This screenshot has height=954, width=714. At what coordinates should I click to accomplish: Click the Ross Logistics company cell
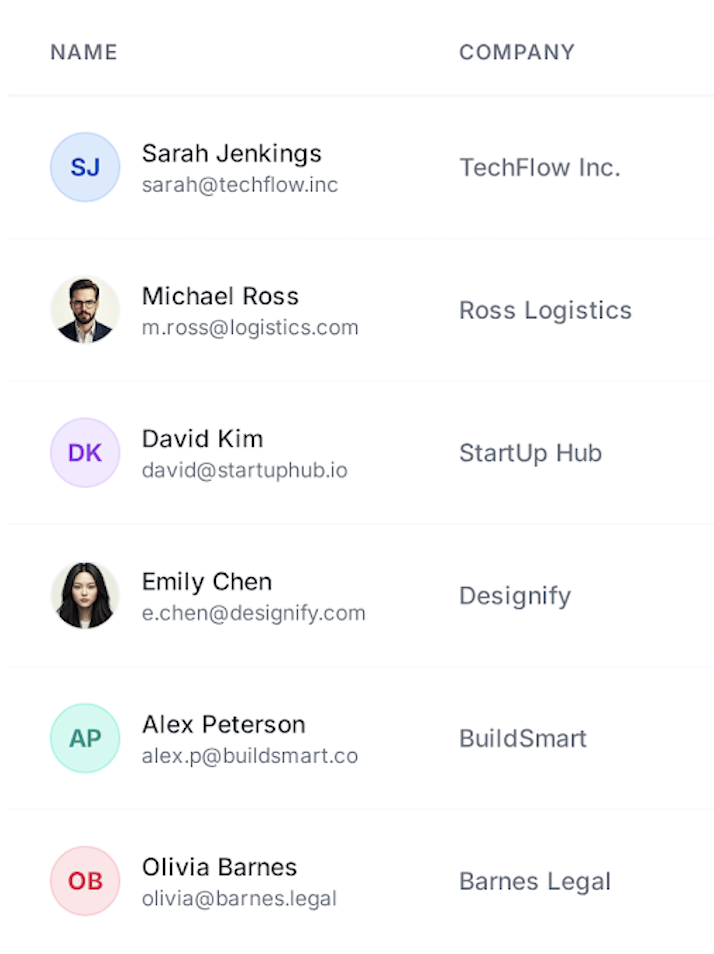click(x=545, y=311)
